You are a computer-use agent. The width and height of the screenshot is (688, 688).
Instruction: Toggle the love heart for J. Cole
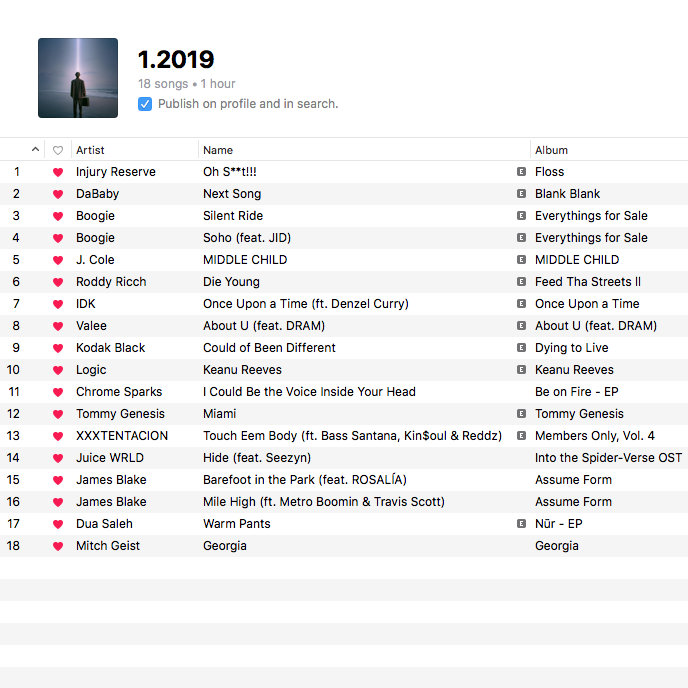pos(57,260)
